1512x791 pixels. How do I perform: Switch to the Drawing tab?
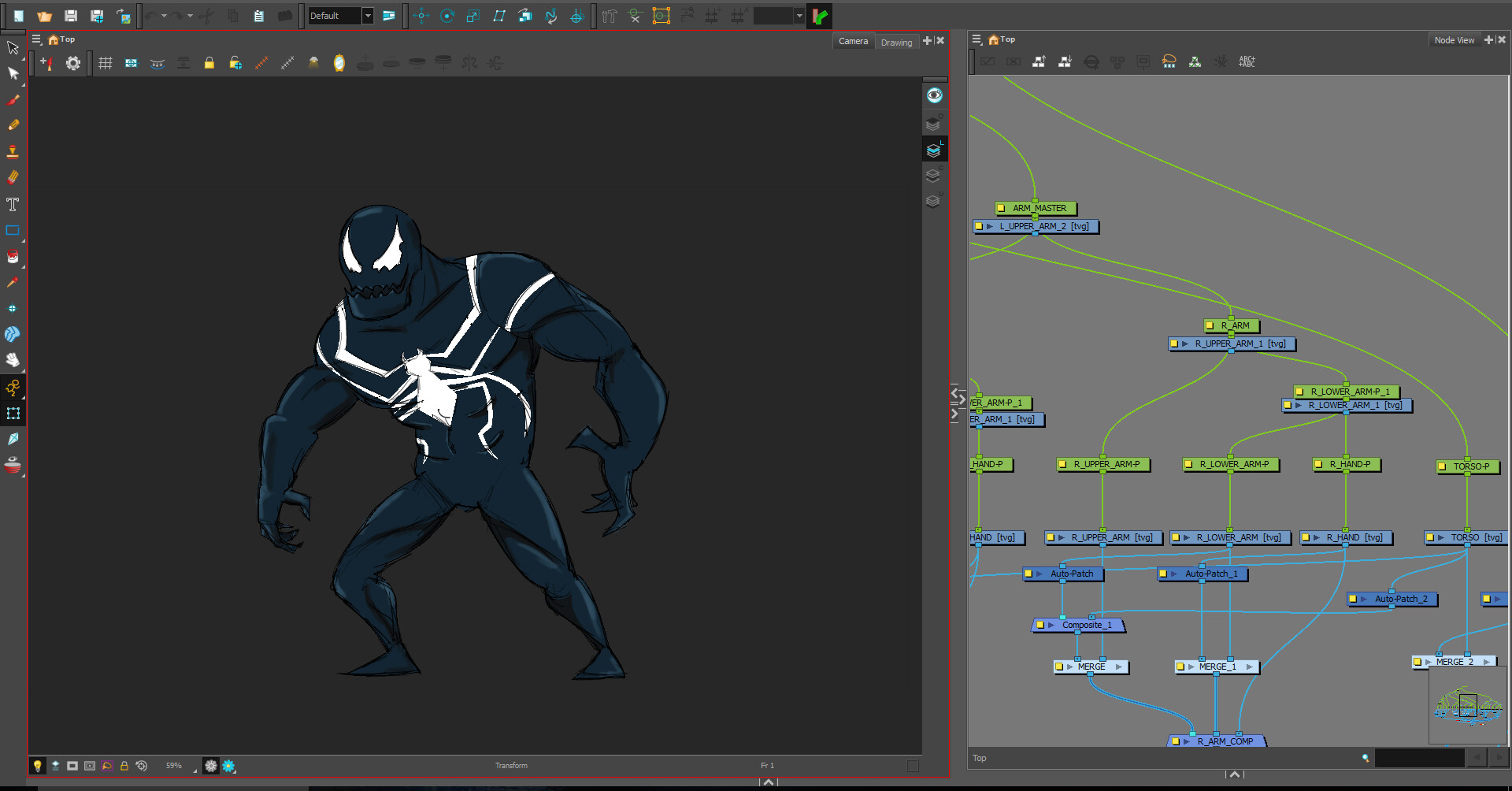[x=896, y=42]
